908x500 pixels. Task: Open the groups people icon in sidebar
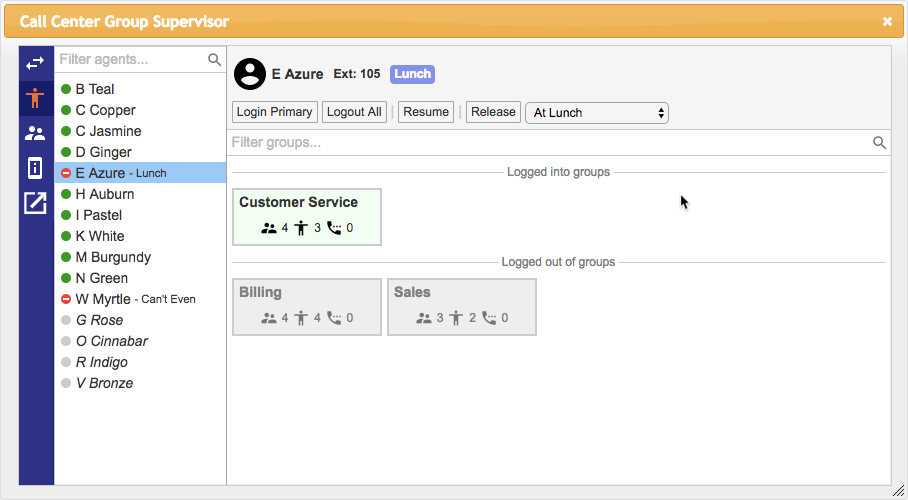[35, 133]
